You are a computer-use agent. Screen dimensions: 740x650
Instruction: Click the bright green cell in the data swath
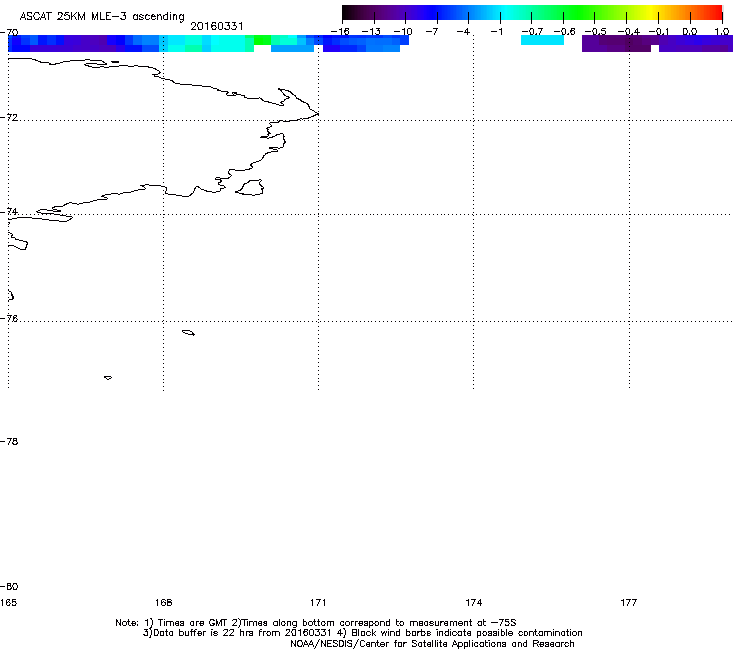tap(262, 40)
